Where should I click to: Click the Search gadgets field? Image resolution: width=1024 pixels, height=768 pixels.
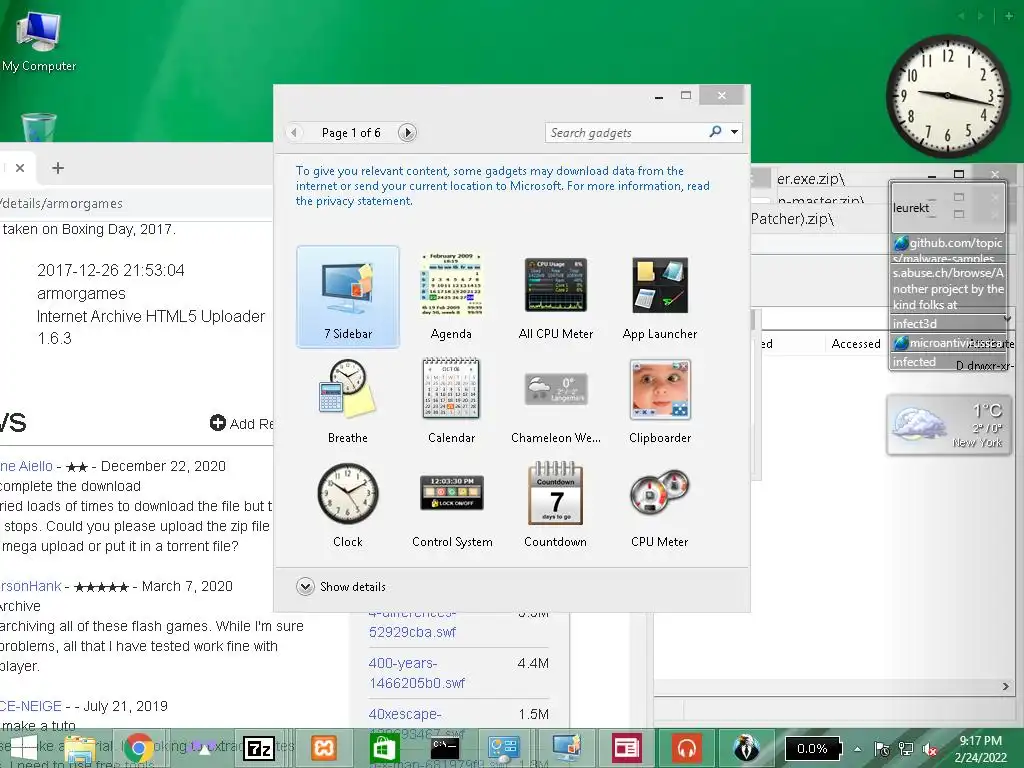pos(627,133)
